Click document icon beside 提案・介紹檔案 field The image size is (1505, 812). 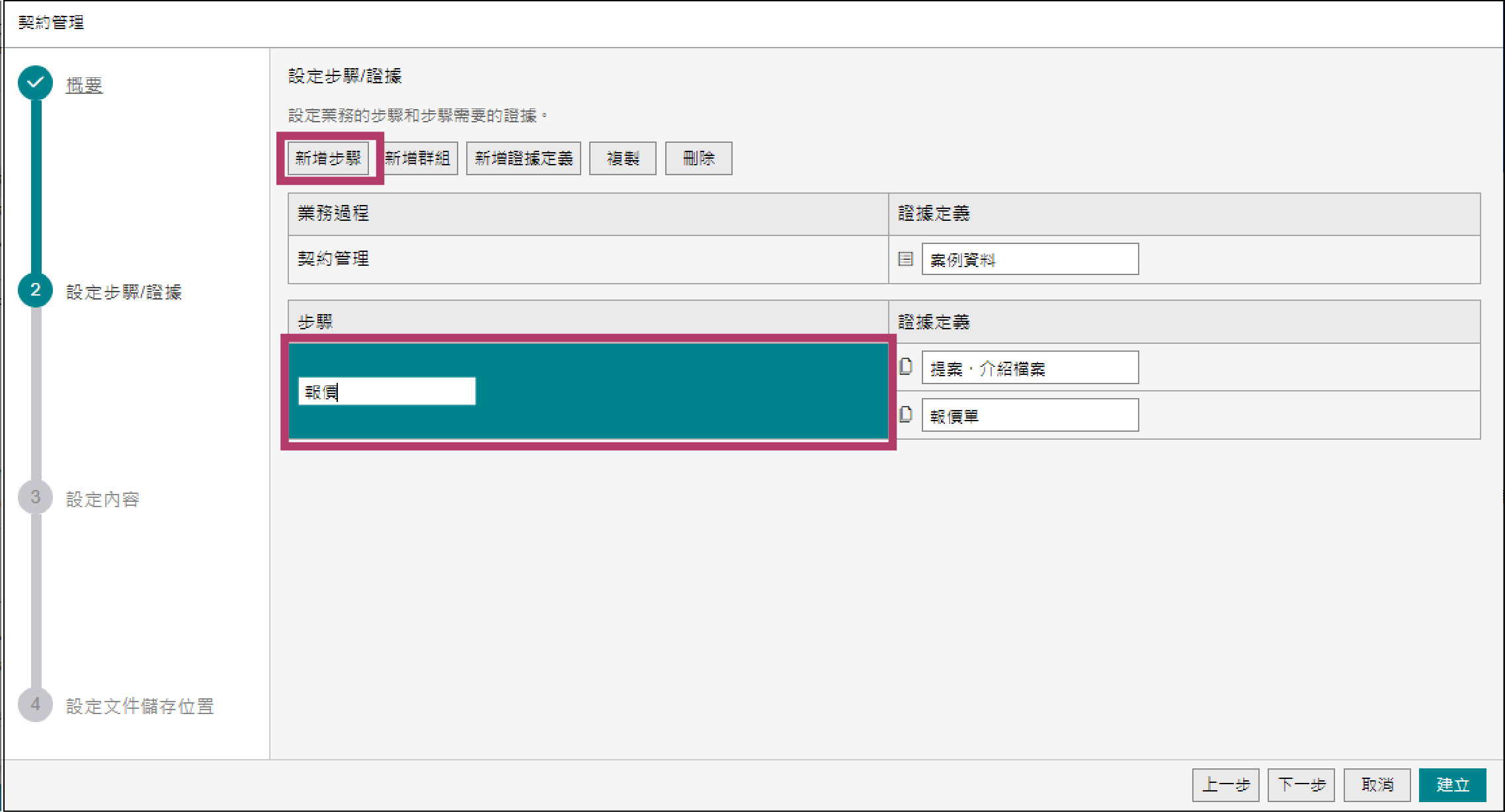click(x=906, y=367)
